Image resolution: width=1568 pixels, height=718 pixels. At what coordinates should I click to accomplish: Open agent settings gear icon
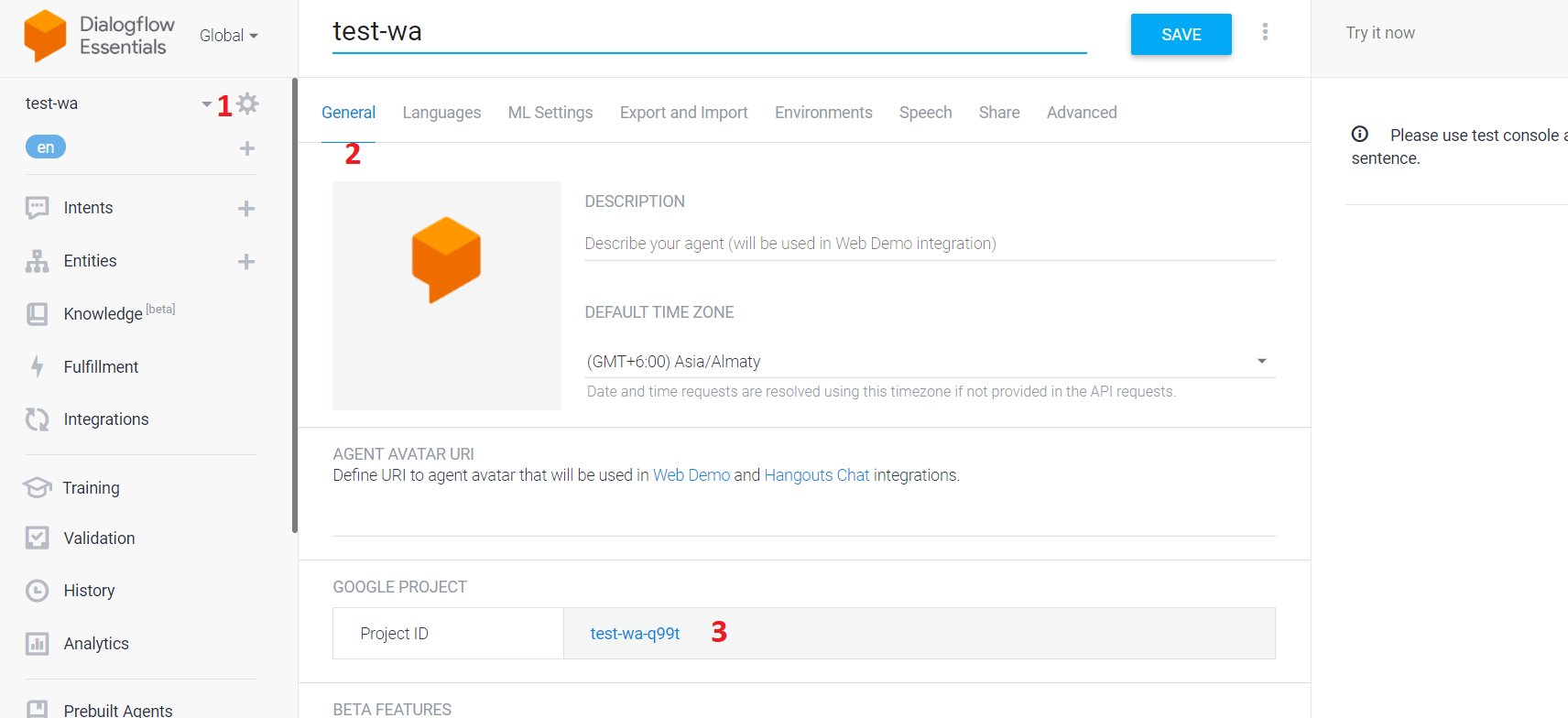tap(247, 103)
